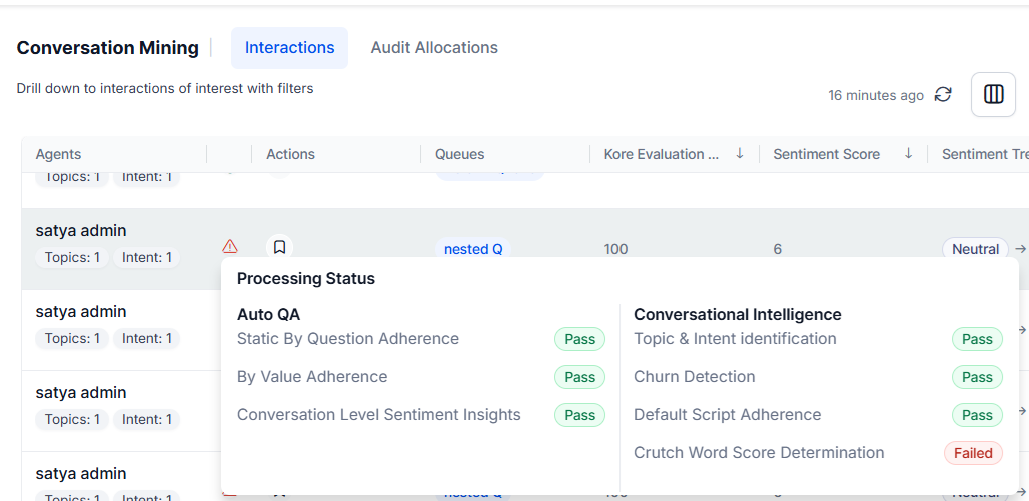The width and height of the screenshot is (1029, 501).
Task: Sort by Sentiment Score column arrow
Action: [909, 153]
